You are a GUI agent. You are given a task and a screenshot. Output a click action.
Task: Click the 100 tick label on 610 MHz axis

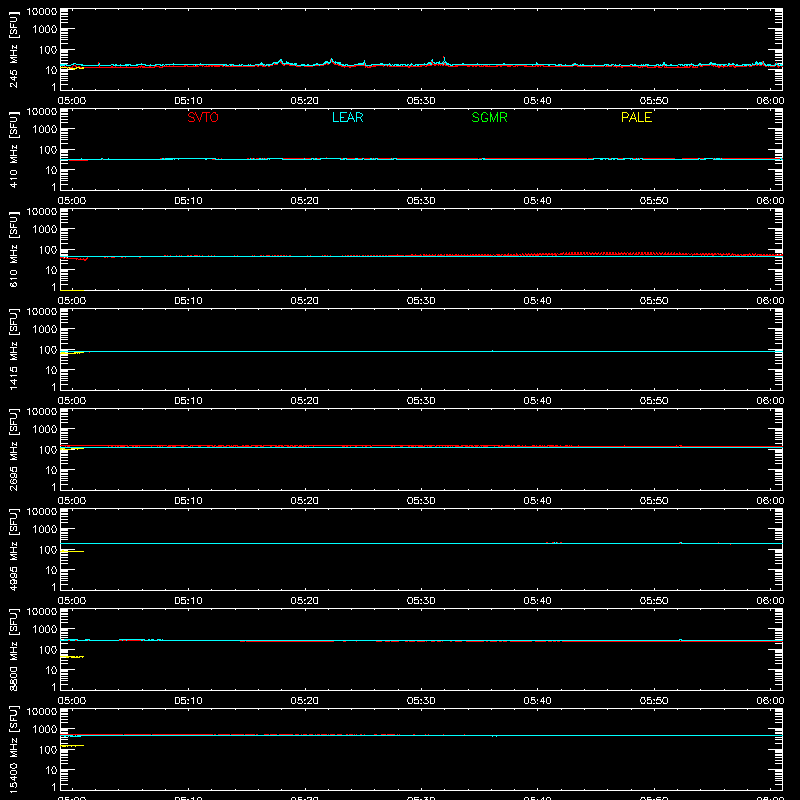pyautogui.click(x=48, y=250)
